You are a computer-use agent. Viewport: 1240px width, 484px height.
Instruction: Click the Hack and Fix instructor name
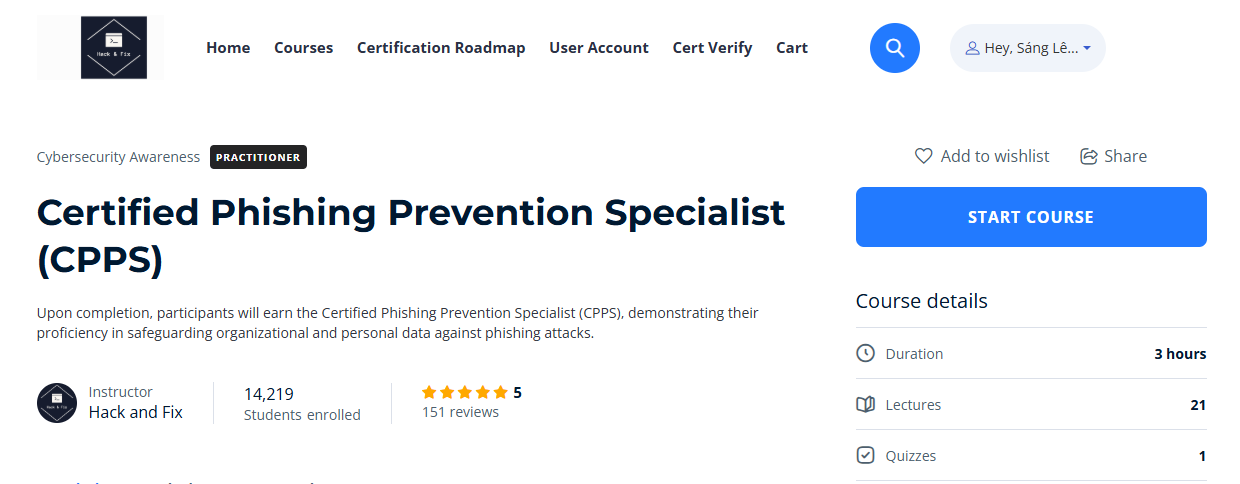click(136, 412)
